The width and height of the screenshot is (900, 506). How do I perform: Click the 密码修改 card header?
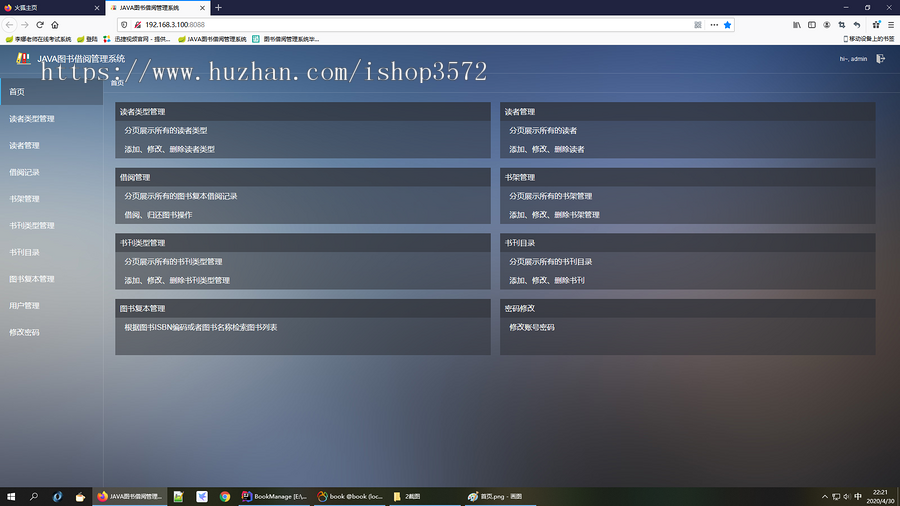(x=688, y=308)
